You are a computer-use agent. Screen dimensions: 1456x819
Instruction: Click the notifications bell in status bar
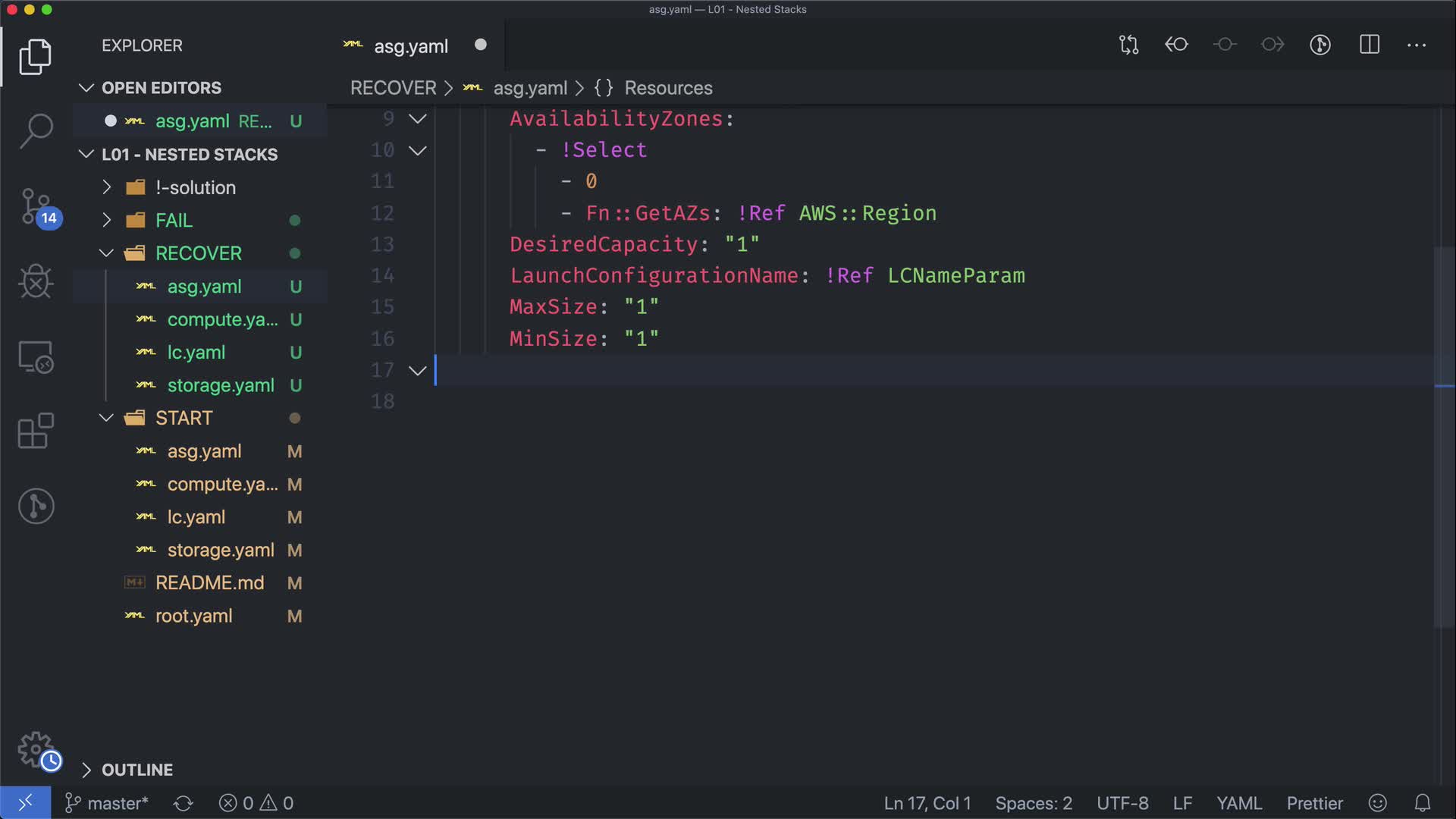[1423, 803]
